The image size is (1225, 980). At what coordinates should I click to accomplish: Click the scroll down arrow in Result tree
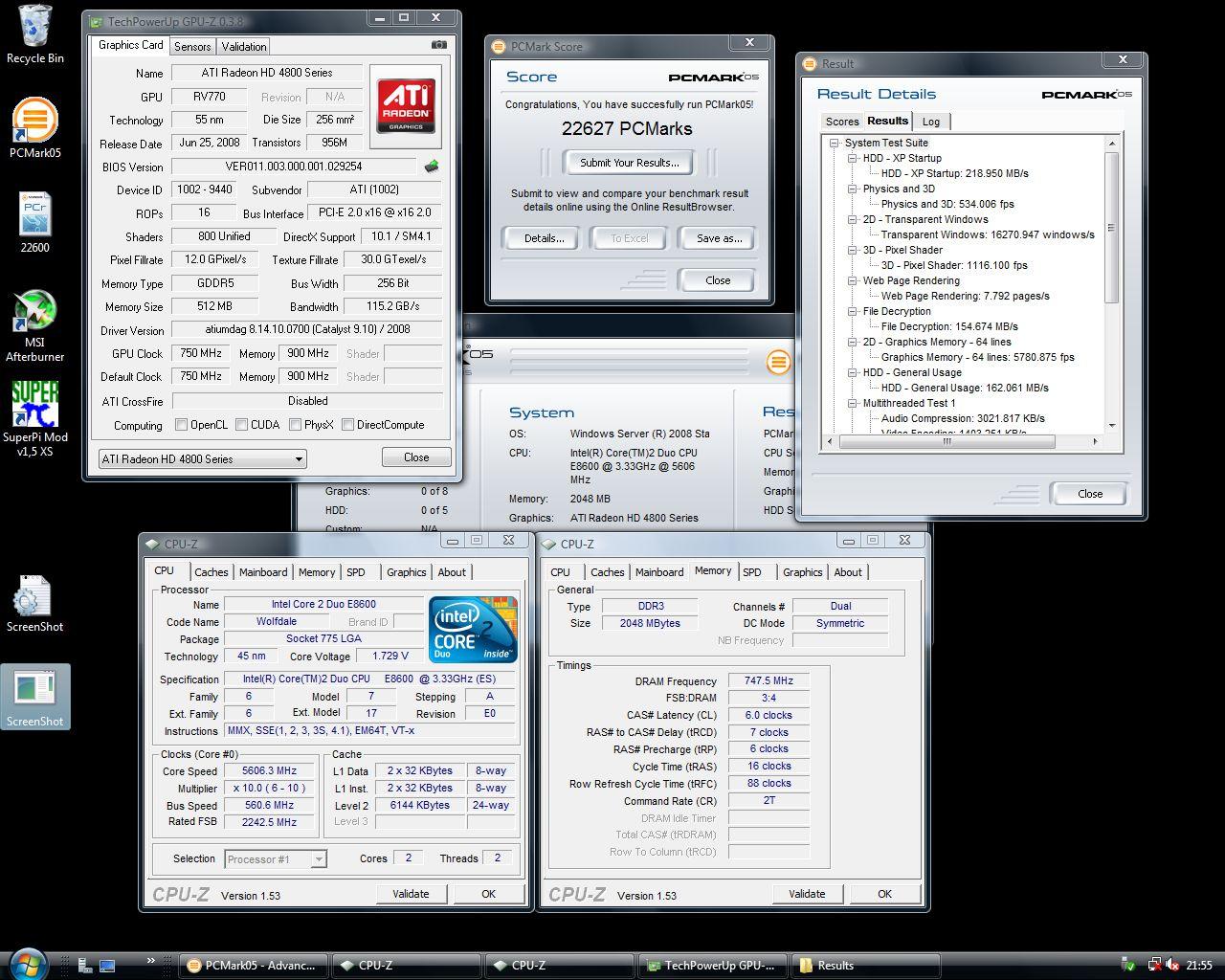tap(1111, 426)
